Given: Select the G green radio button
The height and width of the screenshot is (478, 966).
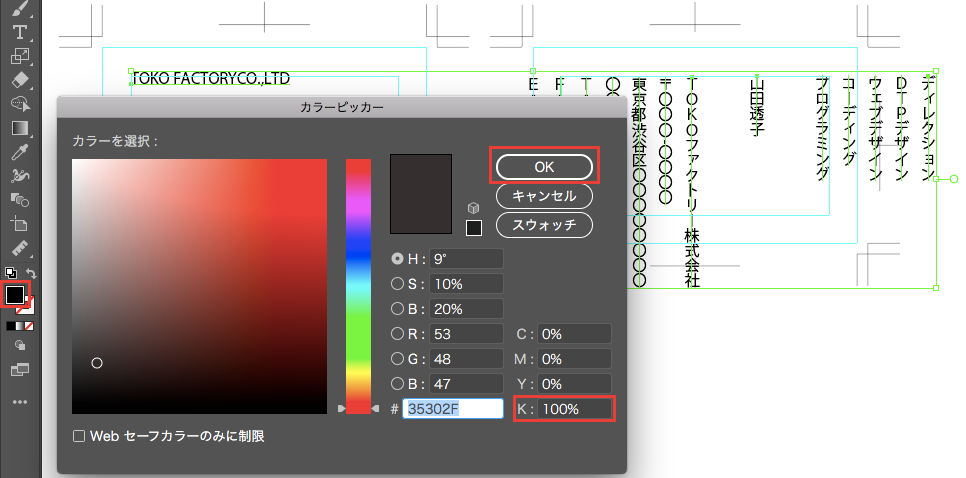Looking at the screenshot, I should click(398, 358).
